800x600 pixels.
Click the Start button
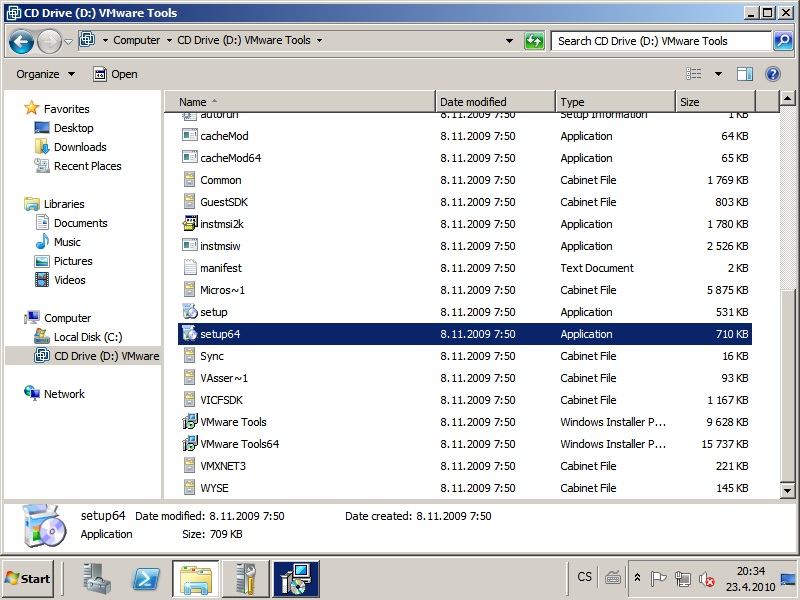point(28,578)
